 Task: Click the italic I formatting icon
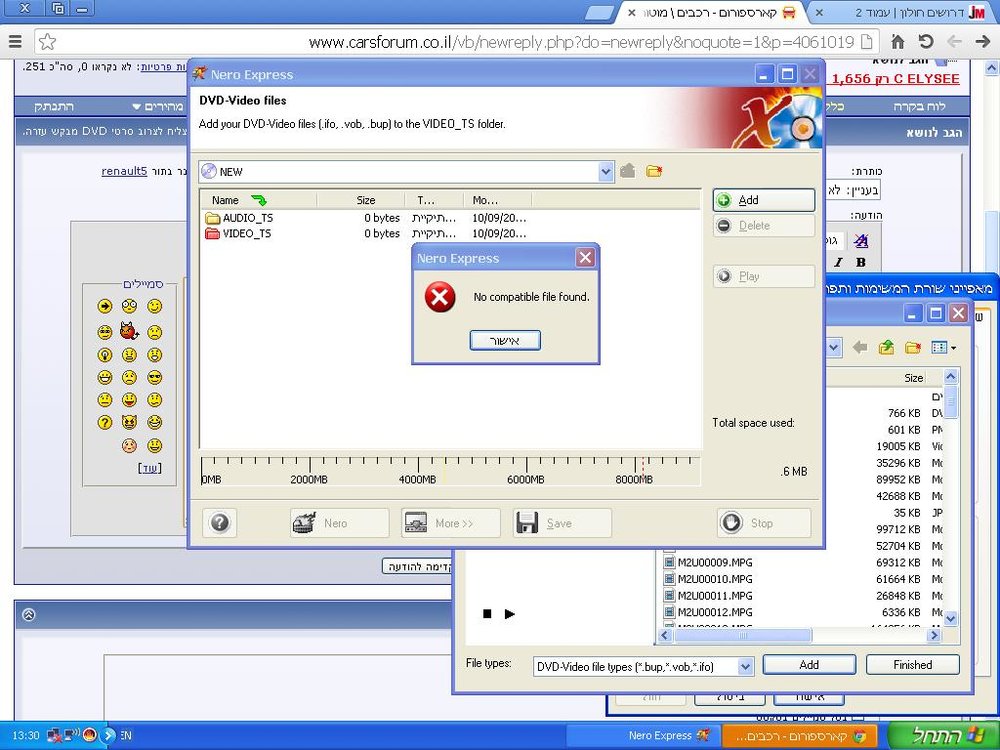838,262
